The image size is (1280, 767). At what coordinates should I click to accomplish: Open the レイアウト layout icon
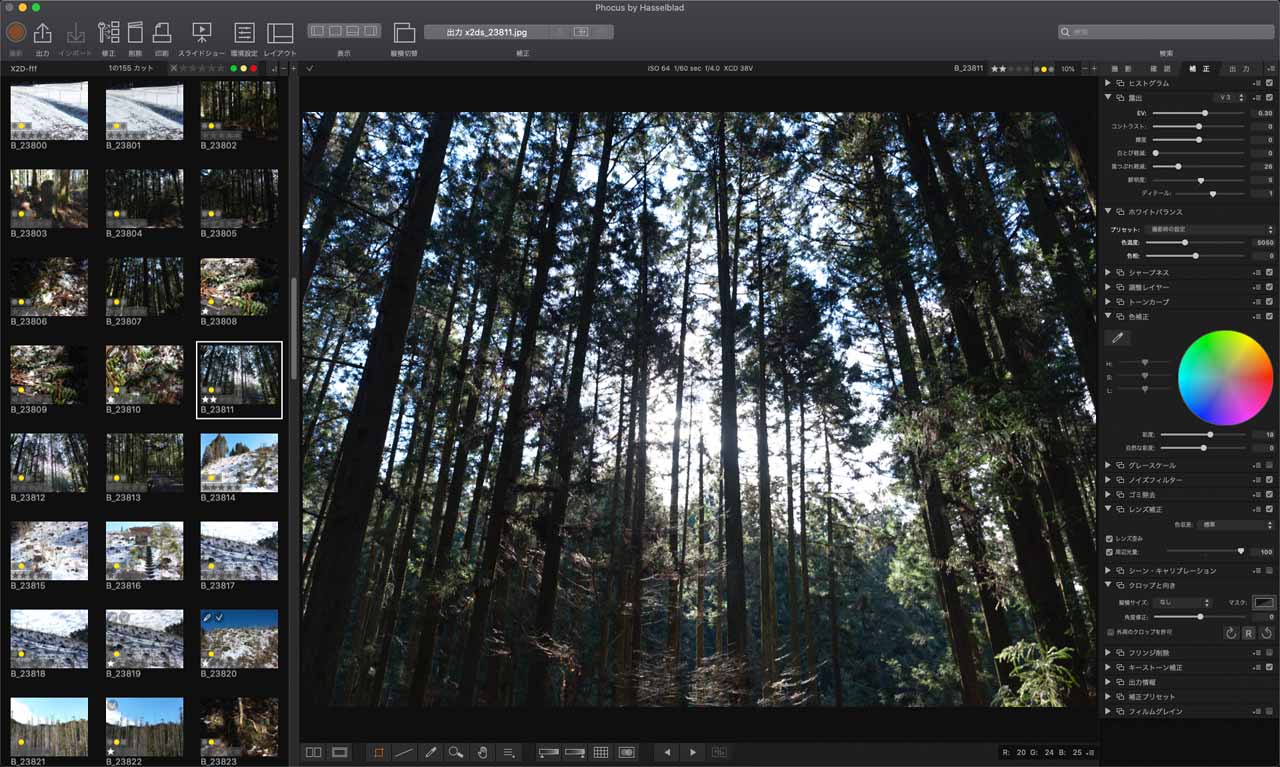tap(279, 33)
